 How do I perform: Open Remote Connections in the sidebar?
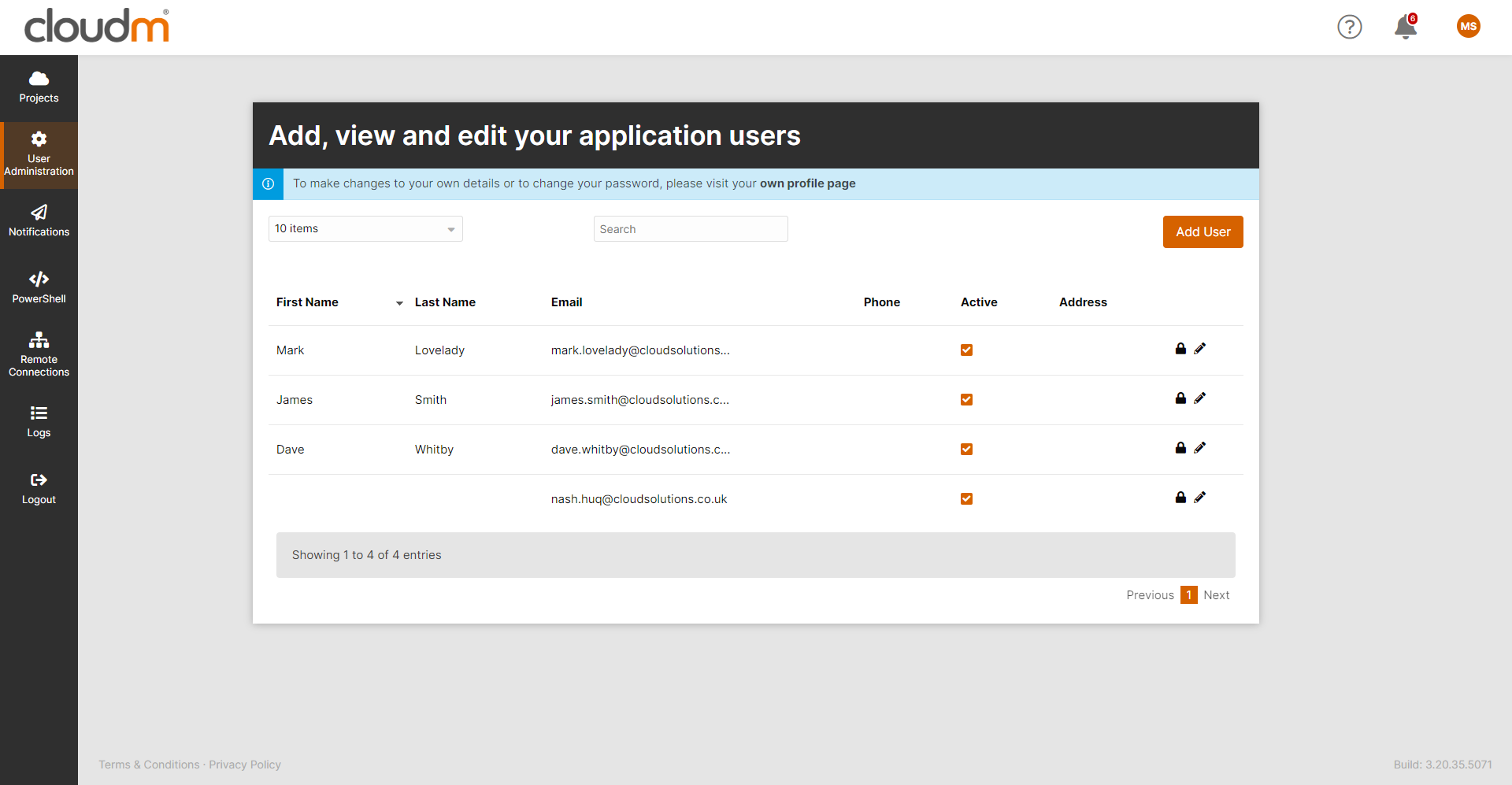(x=39, y=354)
